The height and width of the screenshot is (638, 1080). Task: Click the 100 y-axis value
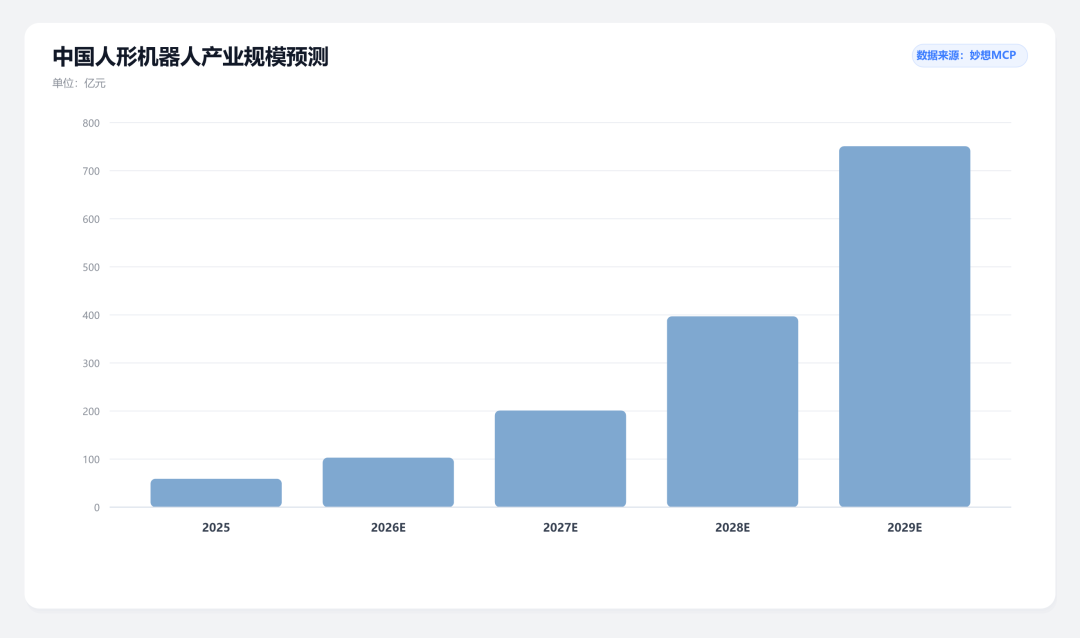(91, 460)
